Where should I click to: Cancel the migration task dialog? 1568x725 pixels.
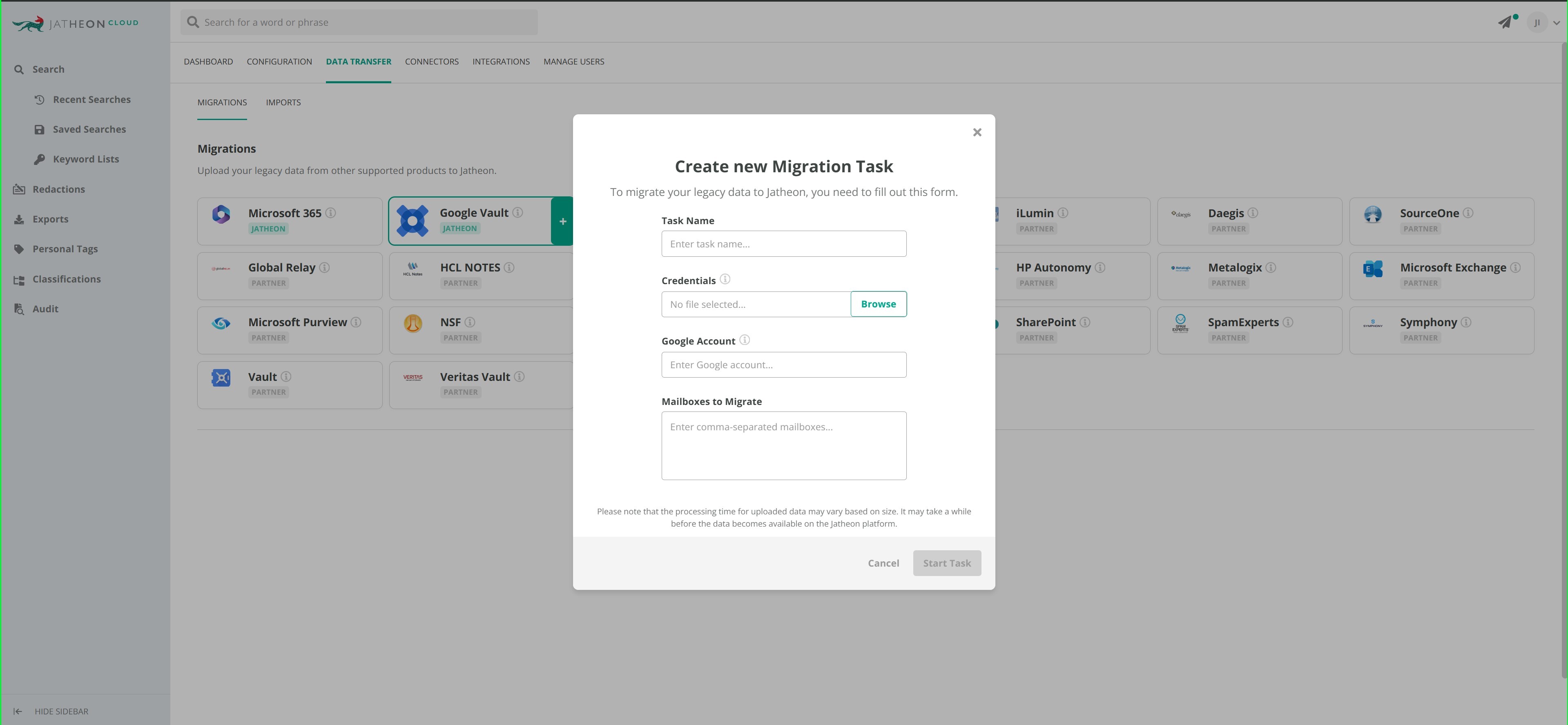(883, 563)
